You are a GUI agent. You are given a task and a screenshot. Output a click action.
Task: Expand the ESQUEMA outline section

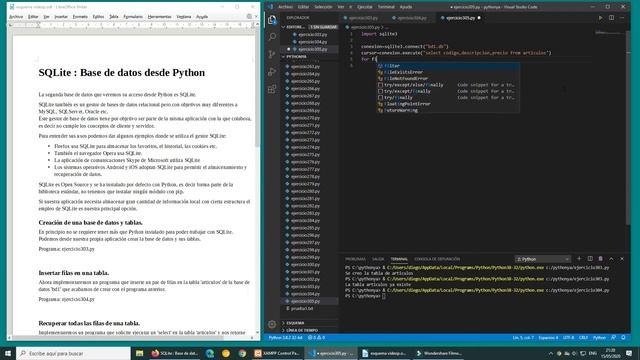310,323
